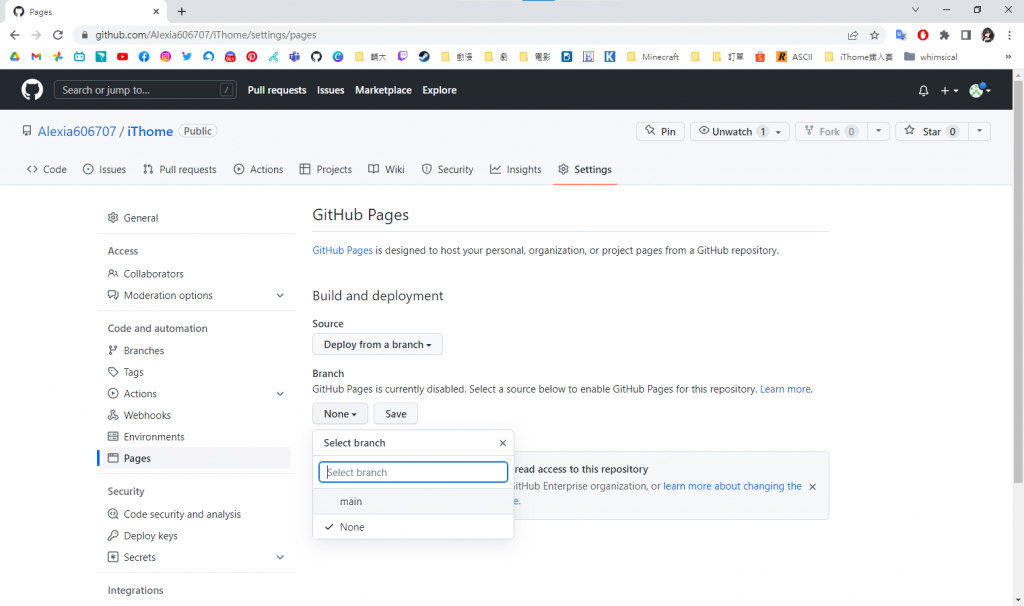Open a new browser tab
This screenshot has width=1024, height=606.
[x=182, y=11]
